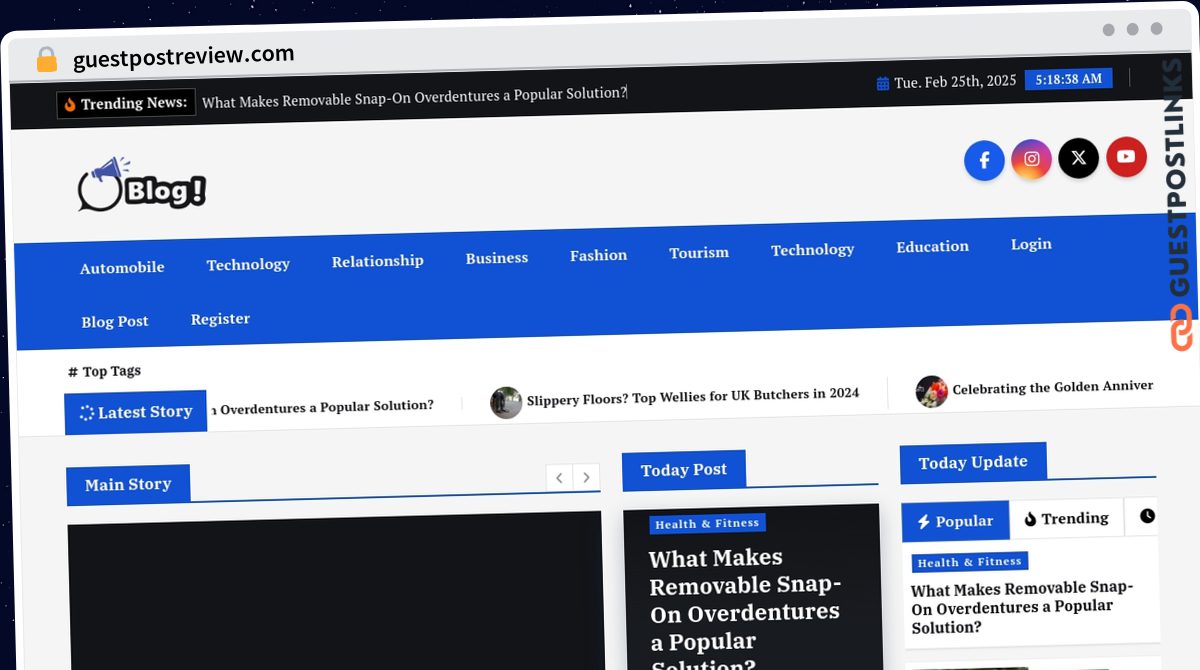Open the X (Twitter) social icon
Image resolution: width=1200 pixels, height=670 pixels.
[1078, 158]
